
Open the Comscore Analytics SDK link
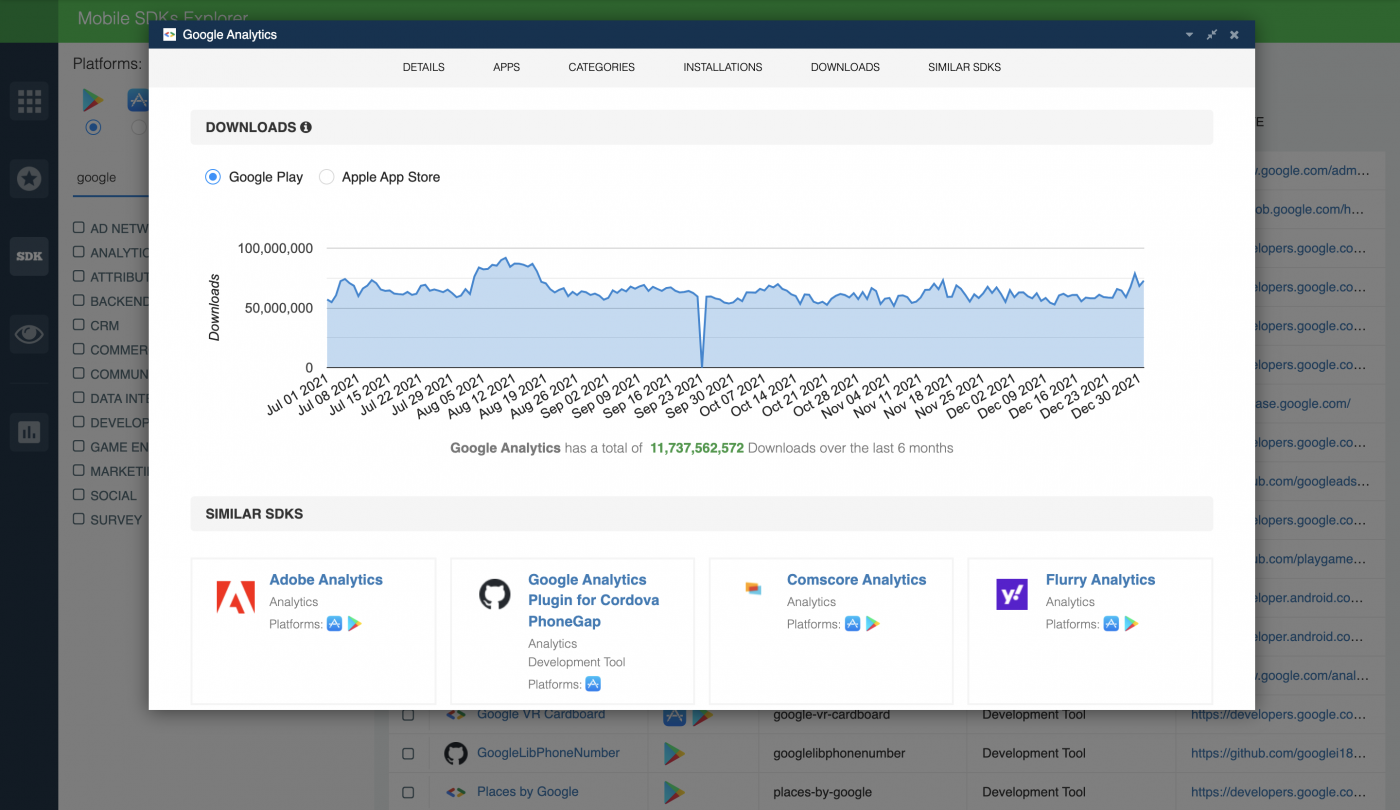[x=857, y=580]
